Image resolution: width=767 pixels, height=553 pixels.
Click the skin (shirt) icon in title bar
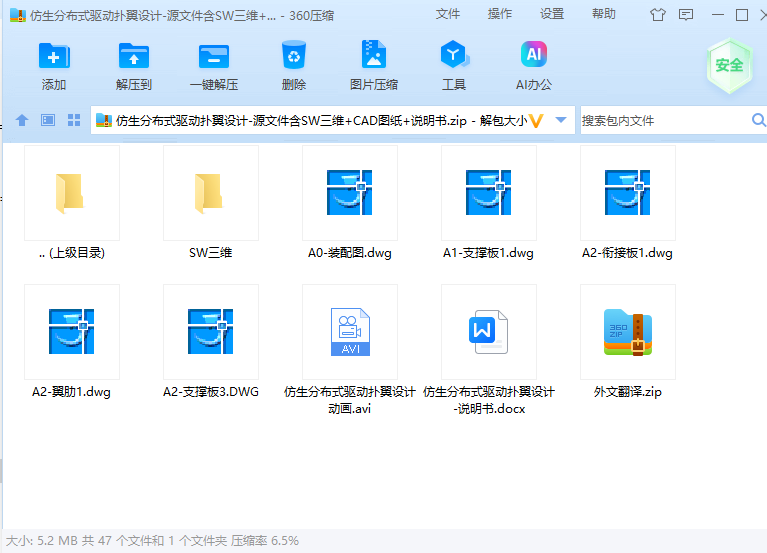point(658,15)
